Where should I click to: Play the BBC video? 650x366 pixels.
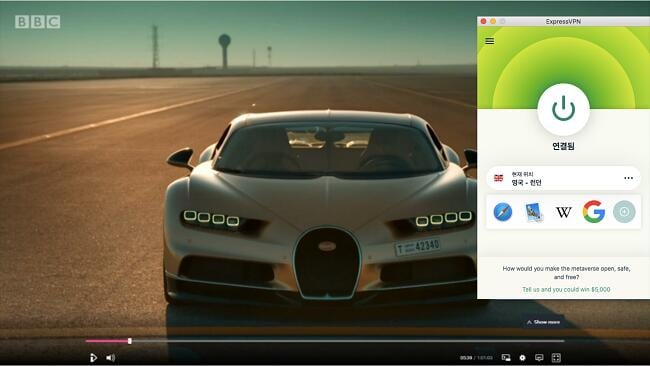(93, 358)
